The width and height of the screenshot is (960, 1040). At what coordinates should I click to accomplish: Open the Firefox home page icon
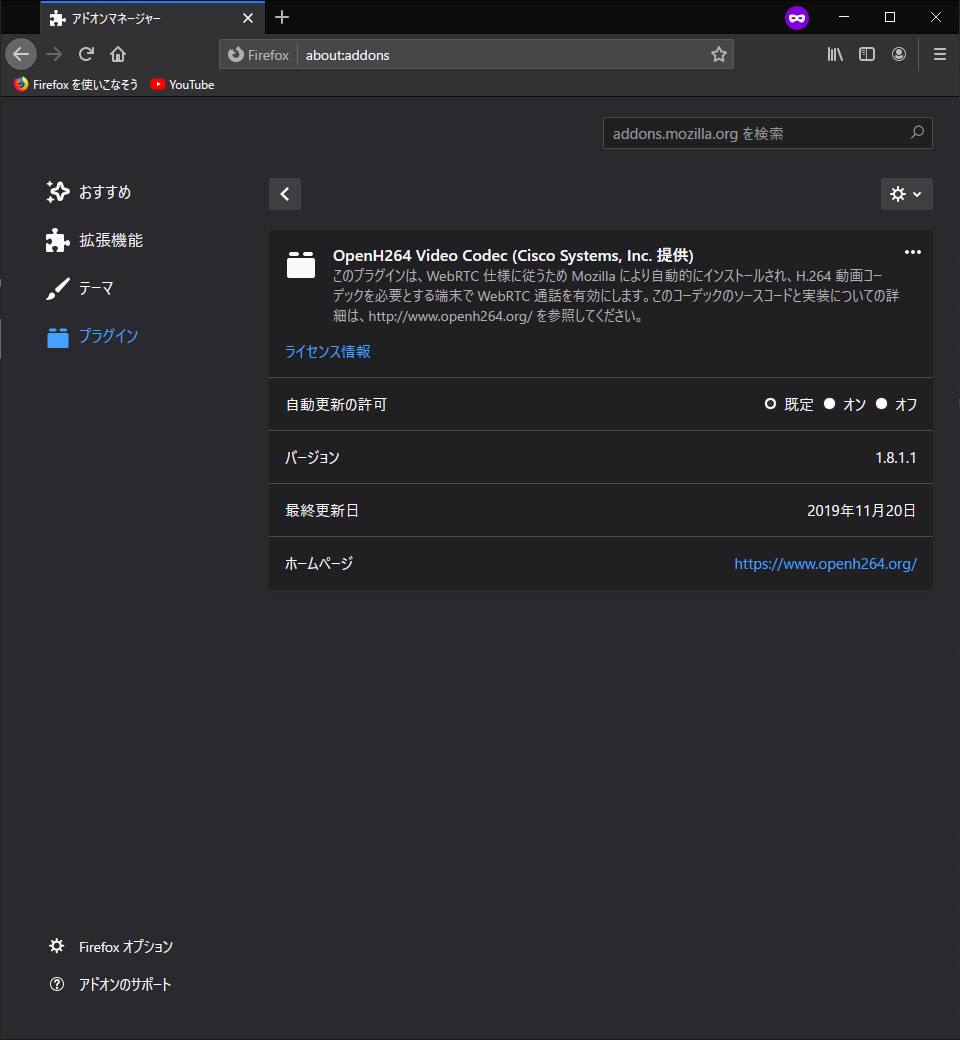[x=118, y=54]
